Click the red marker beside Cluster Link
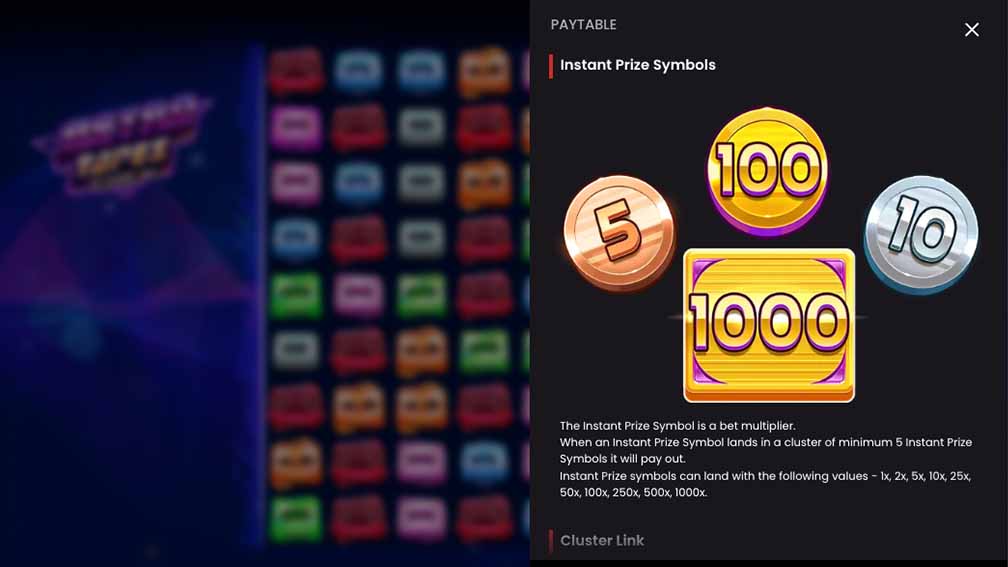Screen dimensions: 1008x567 (x=551, y=541)
